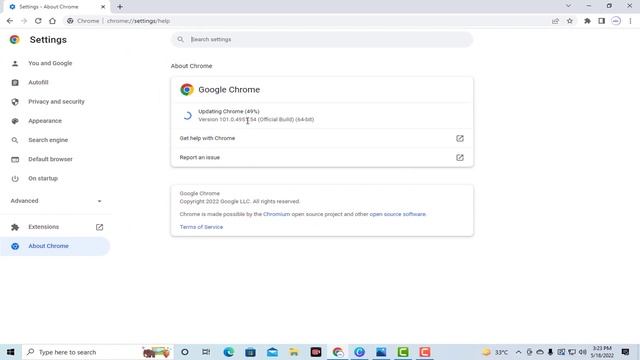Bookmark this page with the star icon
Screen dimensions: 640x360
coord(570,21)
